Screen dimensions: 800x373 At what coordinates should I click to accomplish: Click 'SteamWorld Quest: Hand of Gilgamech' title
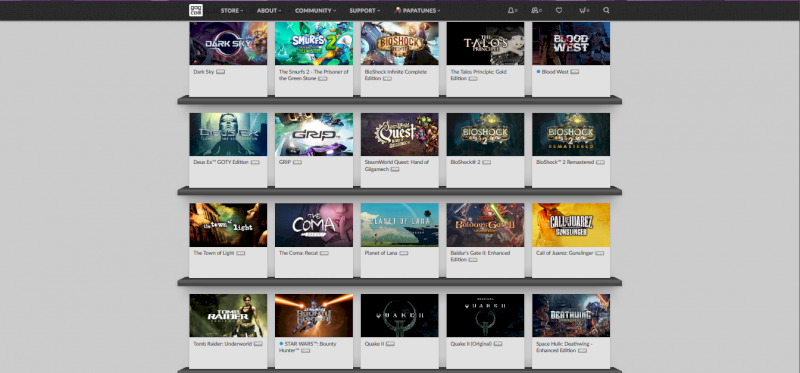click(396, 165)
